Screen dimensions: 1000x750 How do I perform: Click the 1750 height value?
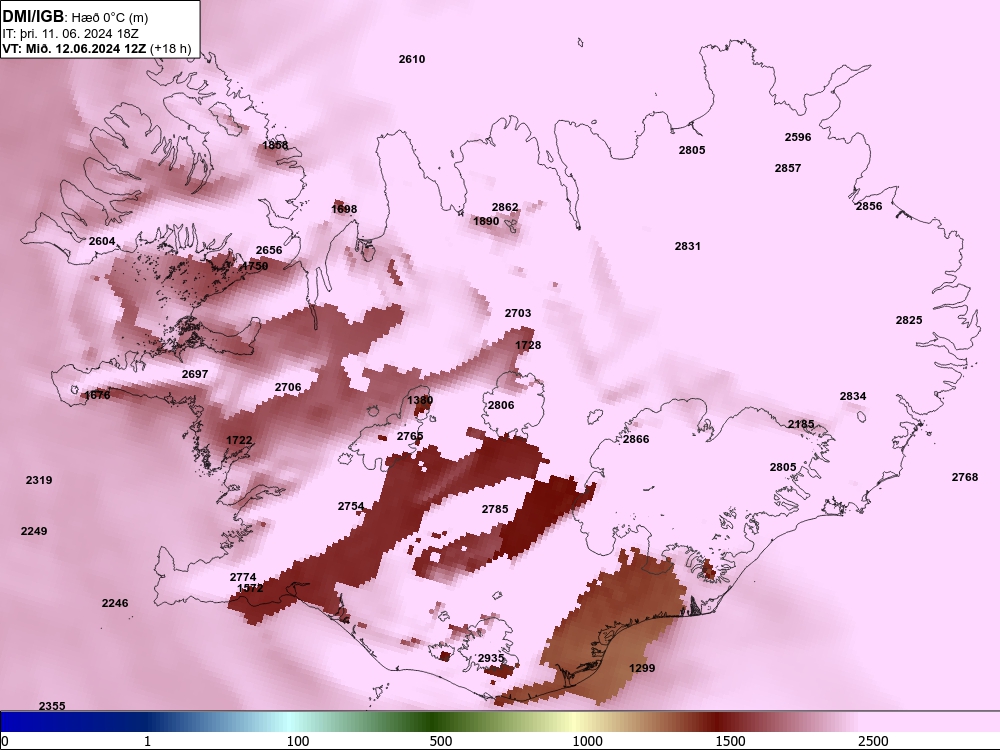(x=255, y=267)
